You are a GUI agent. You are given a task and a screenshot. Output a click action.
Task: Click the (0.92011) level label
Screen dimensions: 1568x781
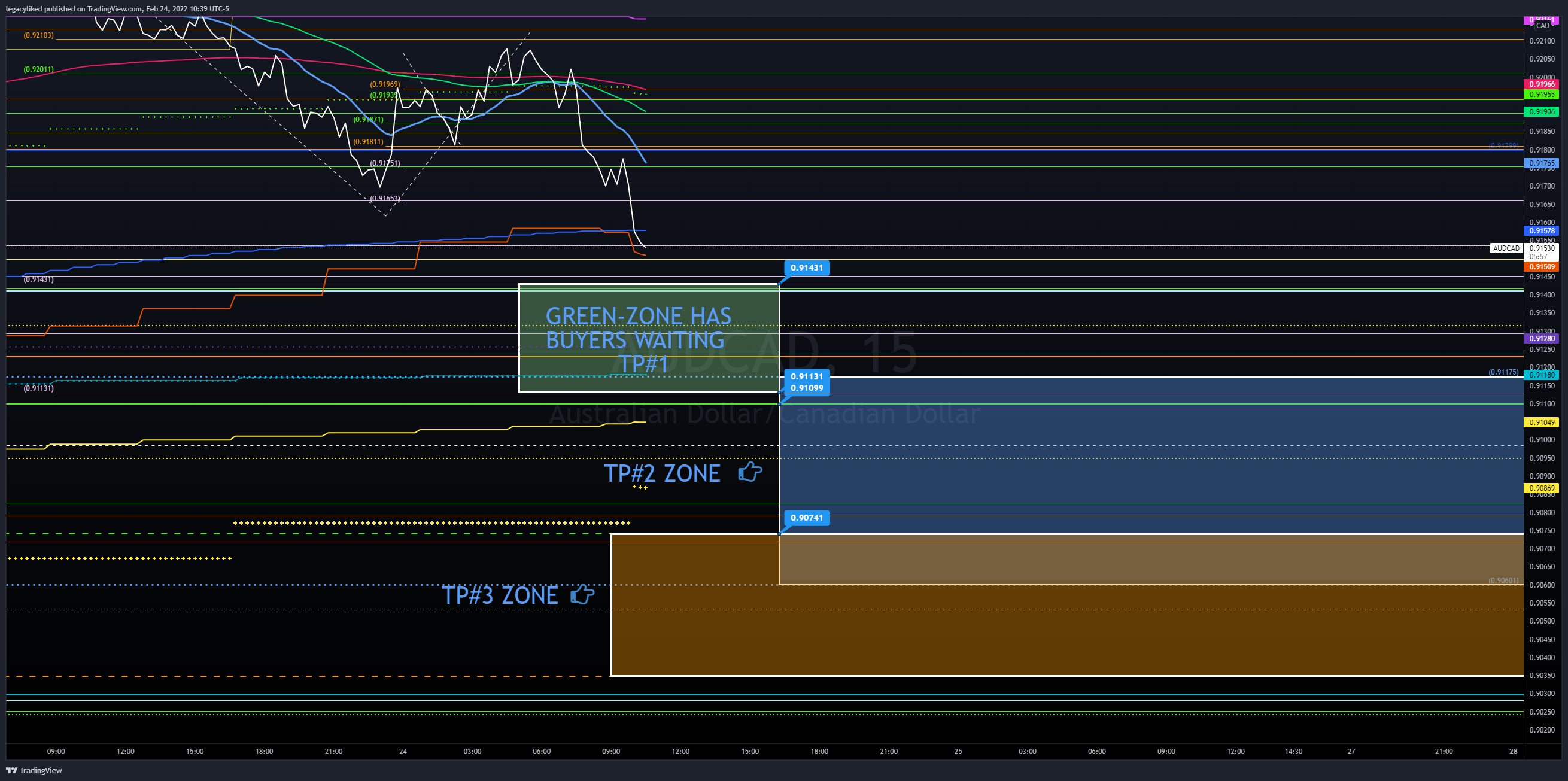pos(38,69)
